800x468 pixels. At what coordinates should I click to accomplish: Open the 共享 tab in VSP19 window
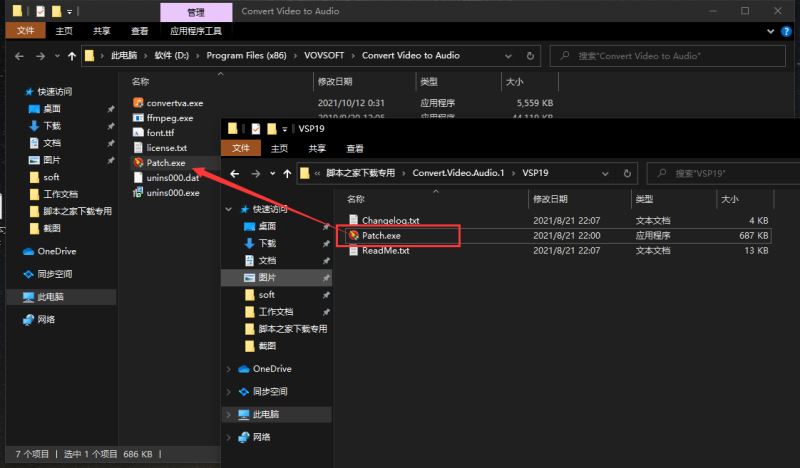tap(317, 149)
